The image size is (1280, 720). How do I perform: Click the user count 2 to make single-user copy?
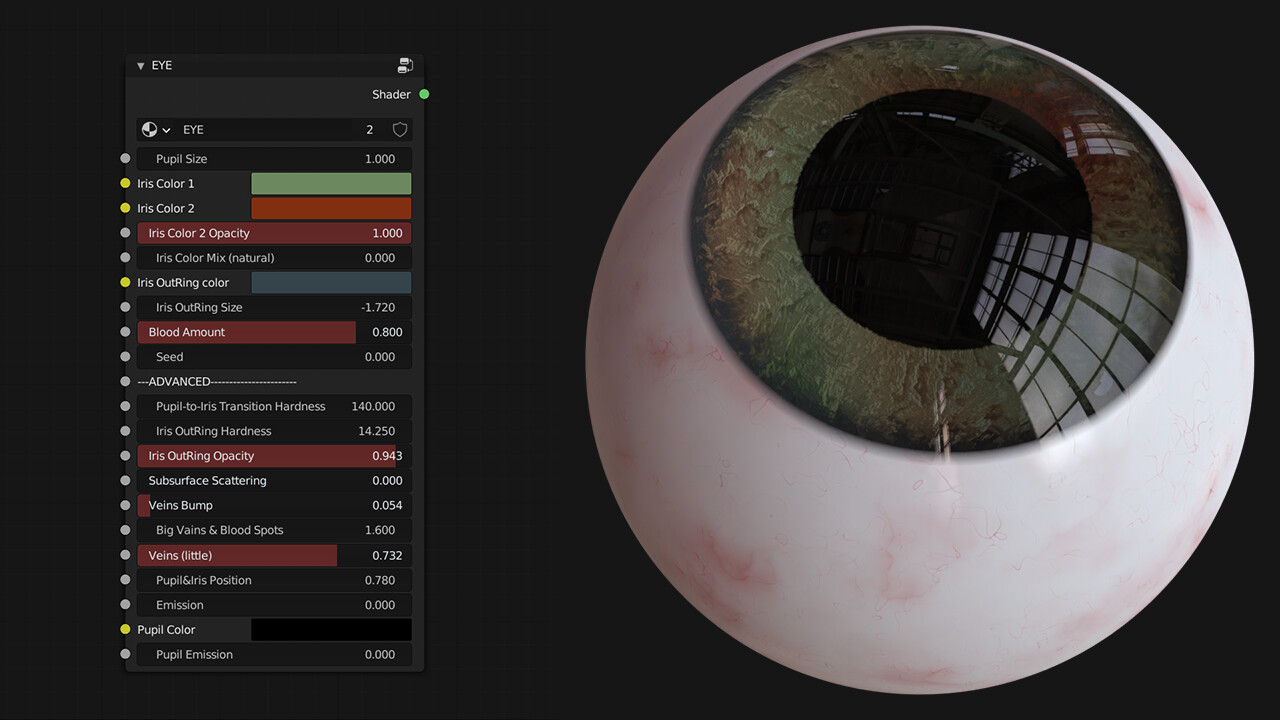[369, 129]
